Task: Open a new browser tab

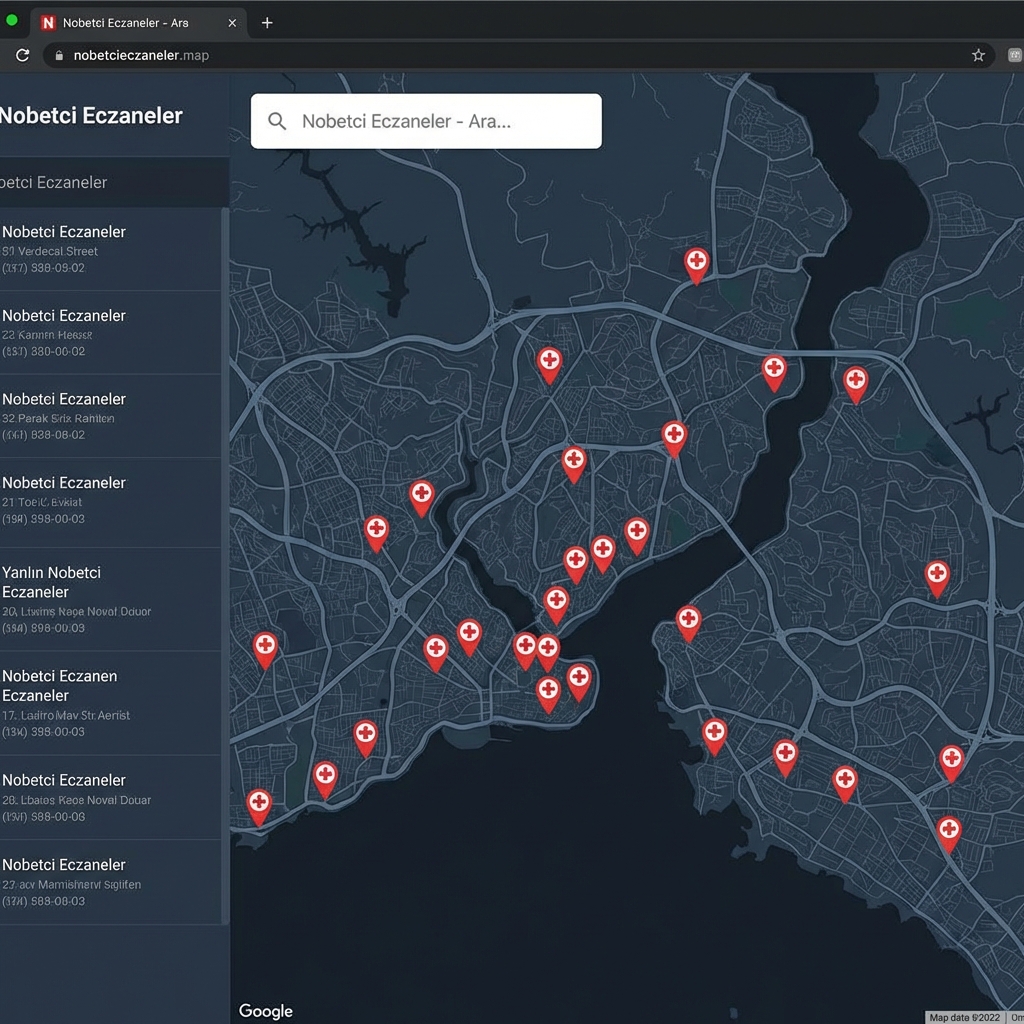Action: point(267,22)
